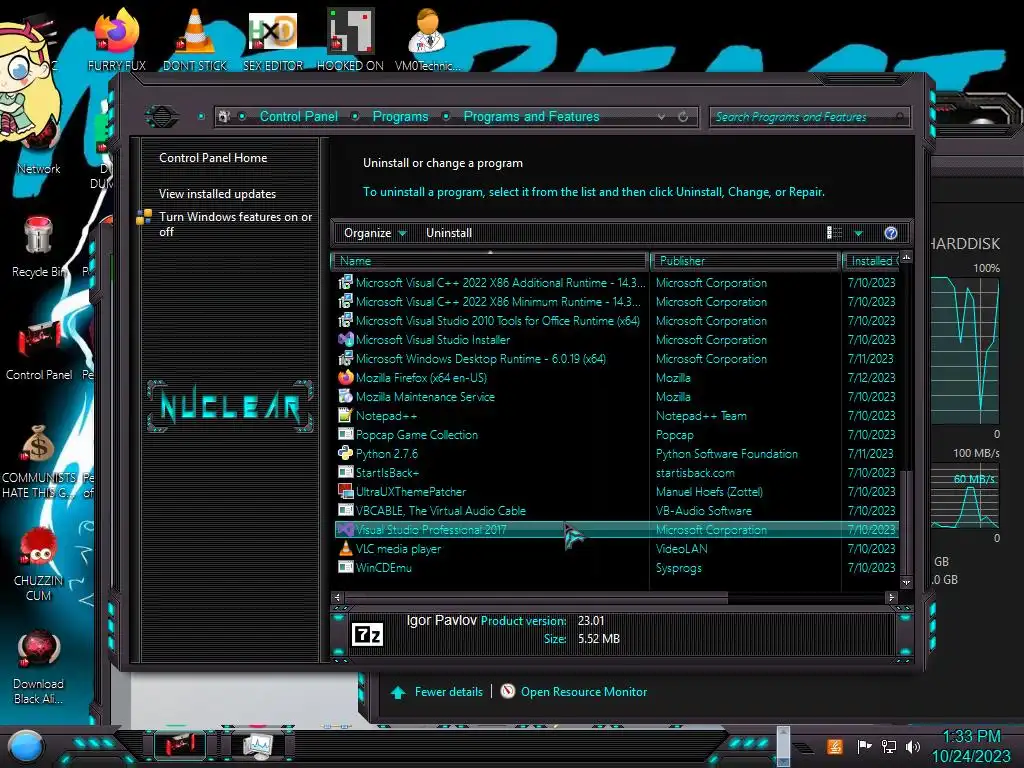Select Mozilla Maintenance Service row

[x=616, y=396]
